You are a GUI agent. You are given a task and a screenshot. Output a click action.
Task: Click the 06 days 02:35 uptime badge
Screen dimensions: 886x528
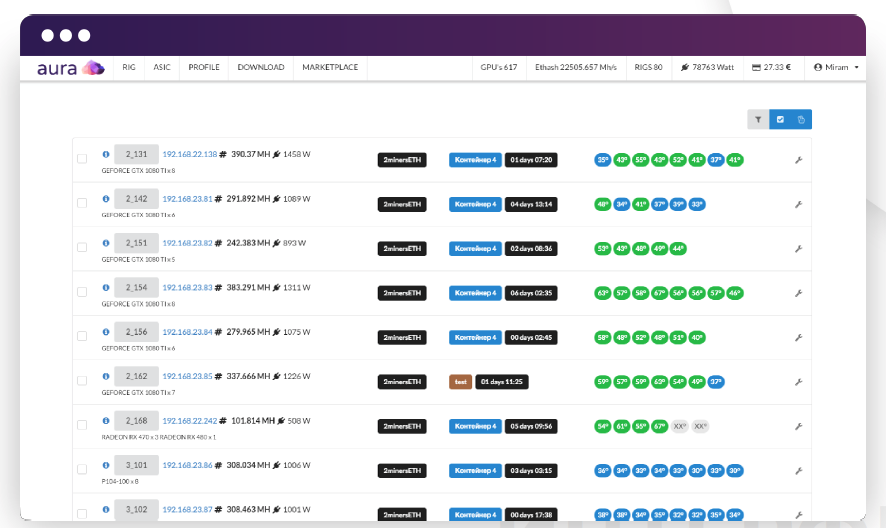click(531, 293)
